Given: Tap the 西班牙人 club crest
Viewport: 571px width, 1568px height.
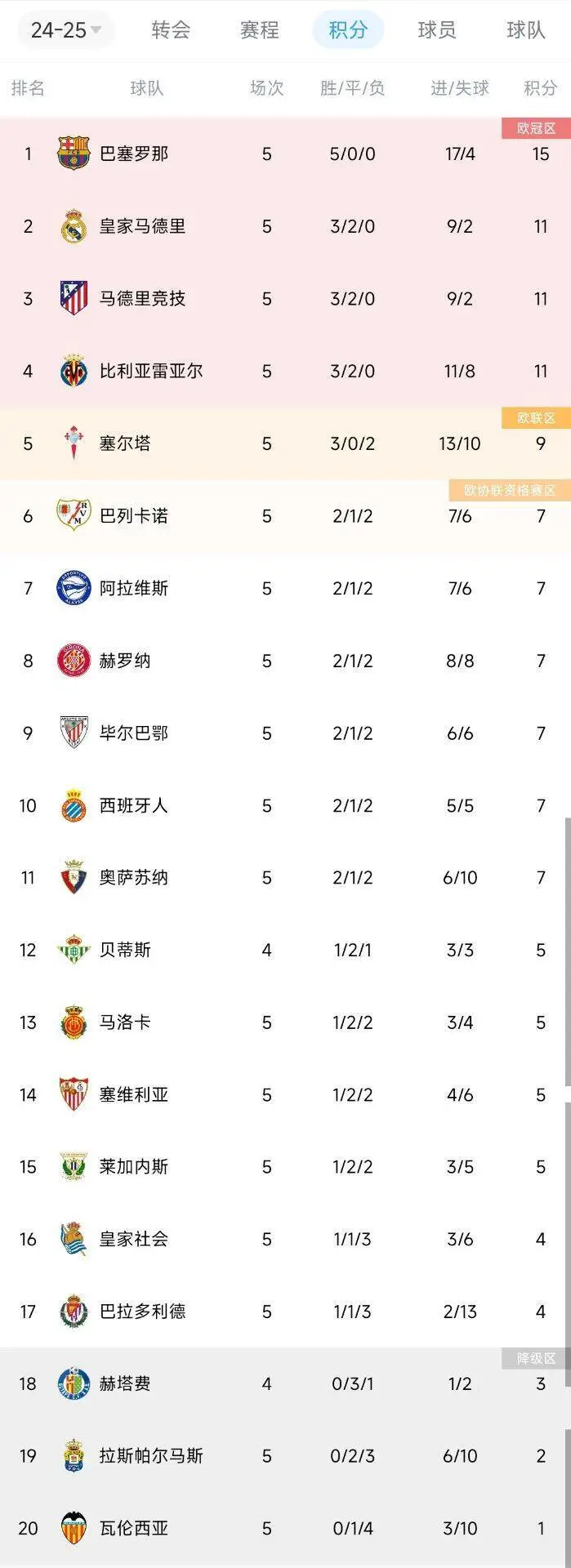Looking at the screenshot, I should click(74, 805).
